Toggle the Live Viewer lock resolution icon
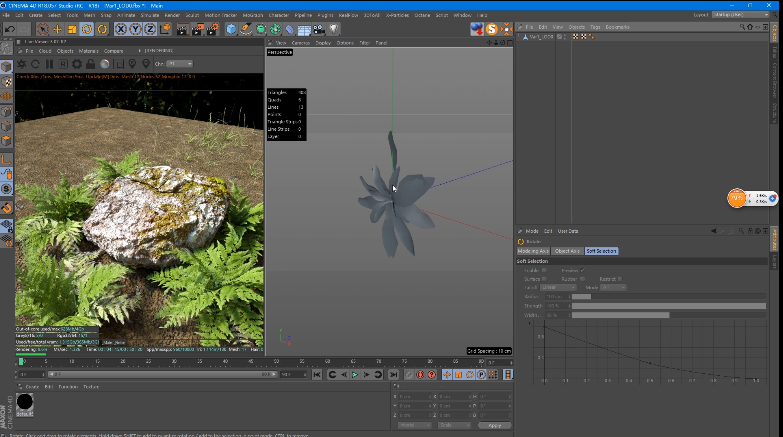The height and width of the screenshot is (437, 783). 90,64
